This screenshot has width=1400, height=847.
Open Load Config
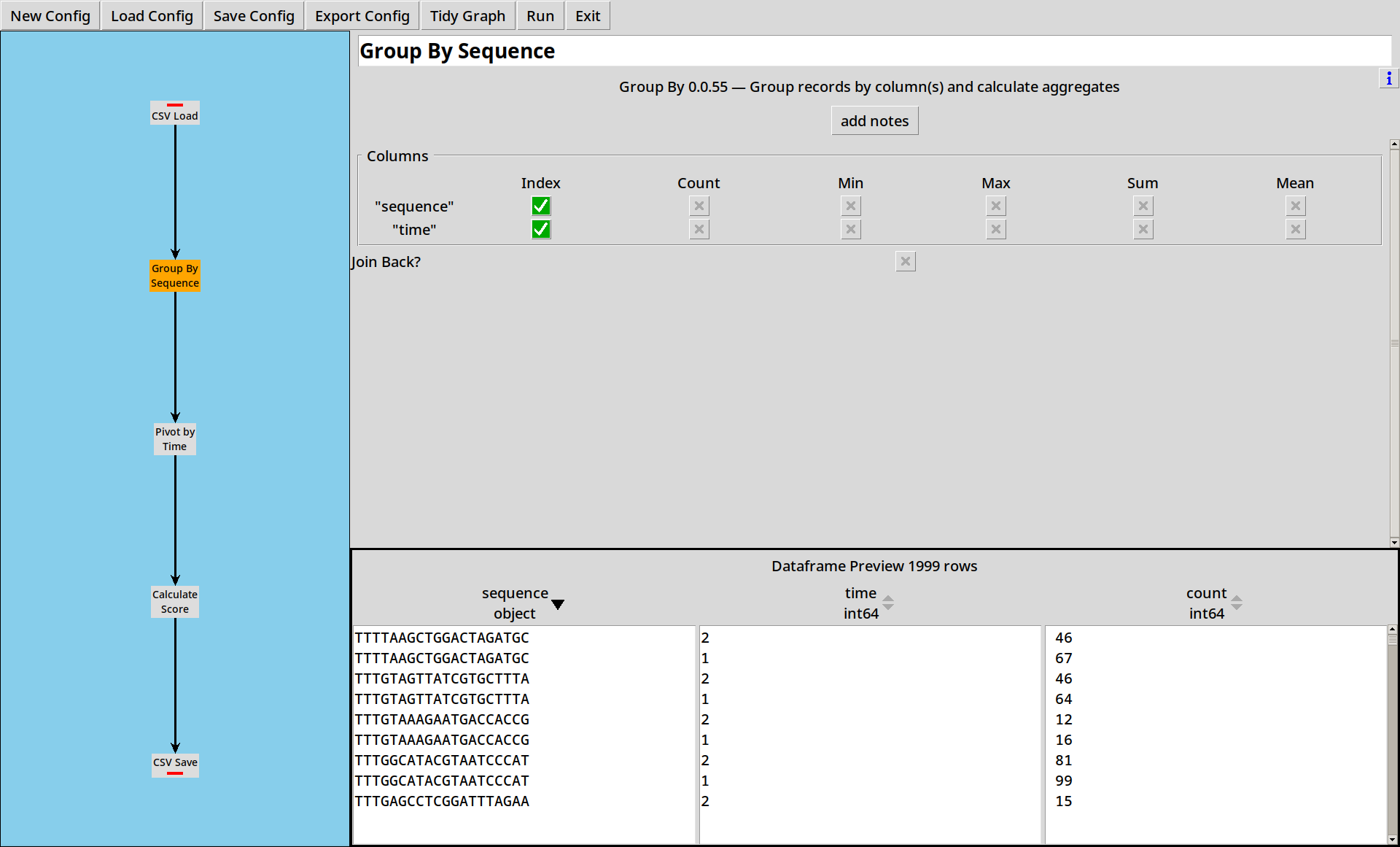click(x=152, y=16)
